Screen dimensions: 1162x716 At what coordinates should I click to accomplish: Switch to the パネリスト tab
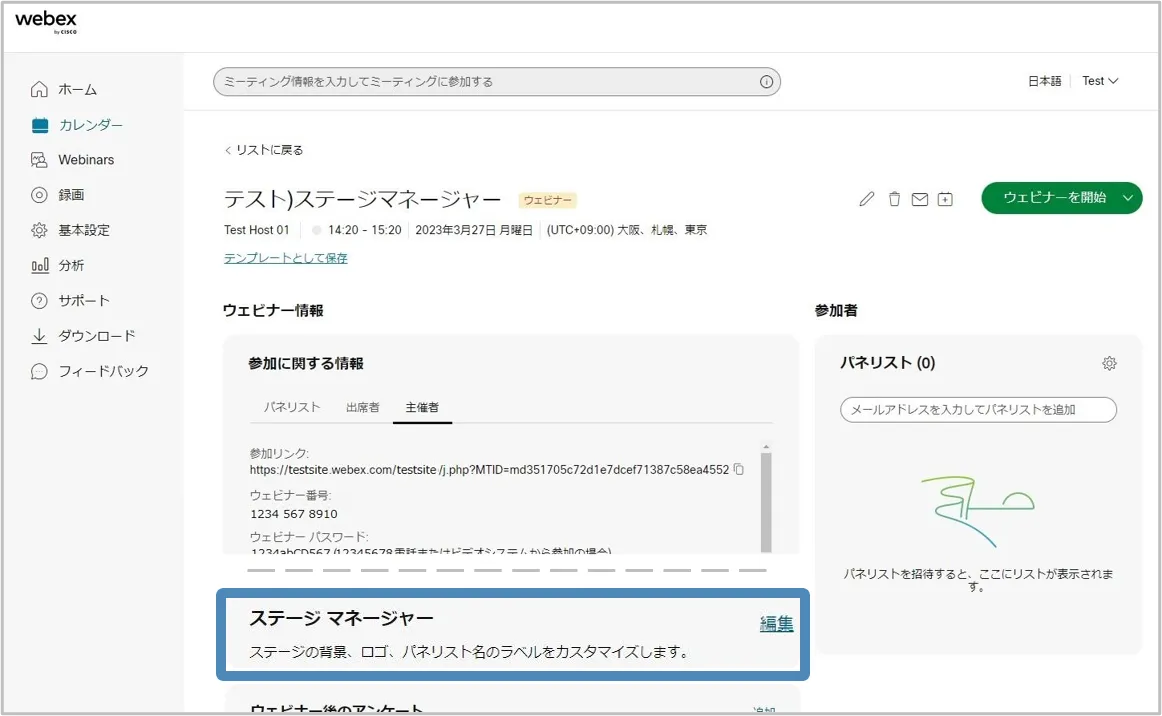[292, 407]
